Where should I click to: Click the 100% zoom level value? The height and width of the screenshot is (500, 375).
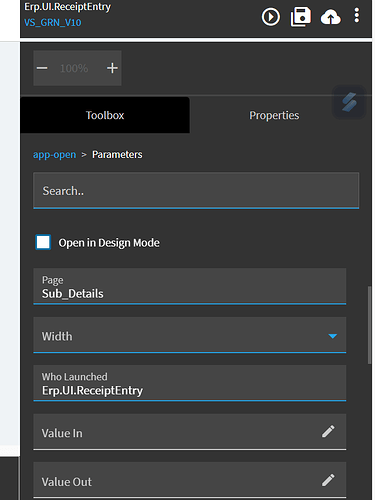tap(74, 68)
